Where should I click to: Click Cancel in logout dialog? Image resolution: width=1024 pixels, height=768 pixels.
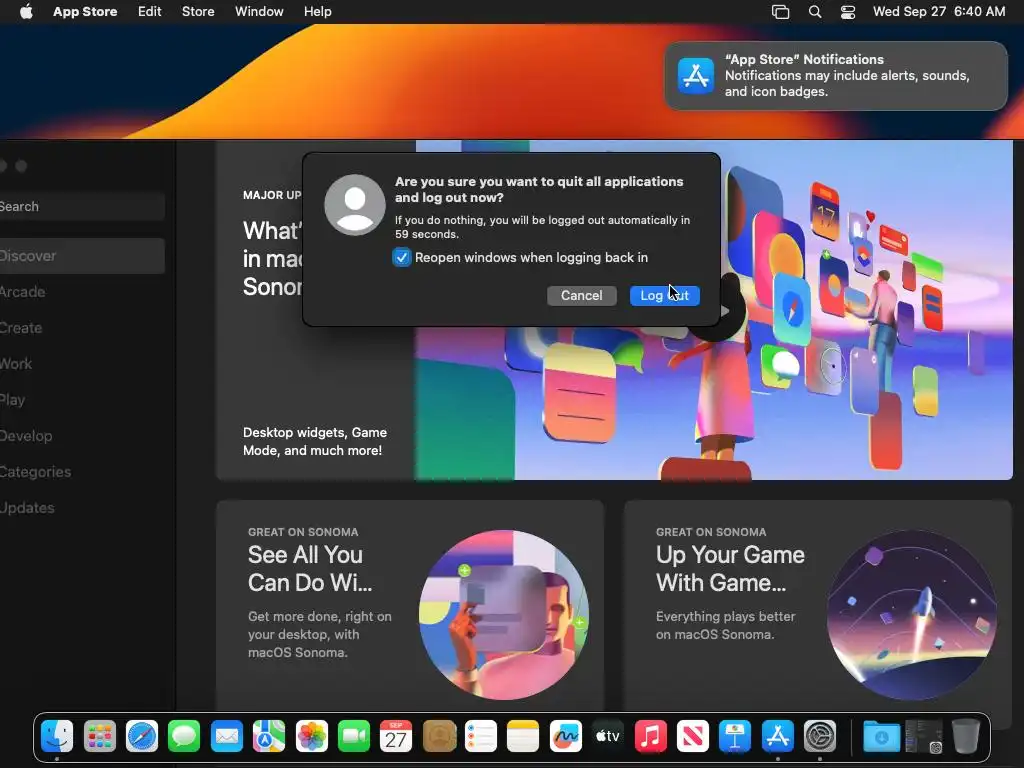click(581, 296)
